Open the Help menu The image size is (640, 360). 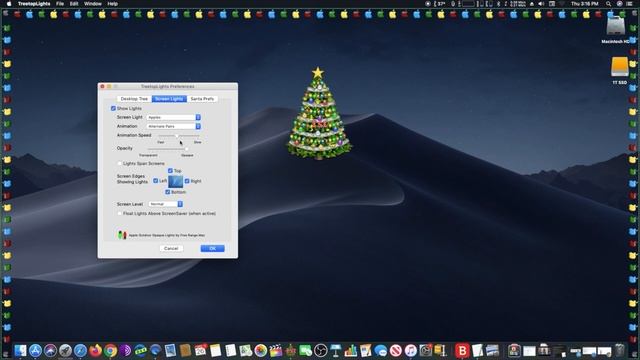(113, 4)
